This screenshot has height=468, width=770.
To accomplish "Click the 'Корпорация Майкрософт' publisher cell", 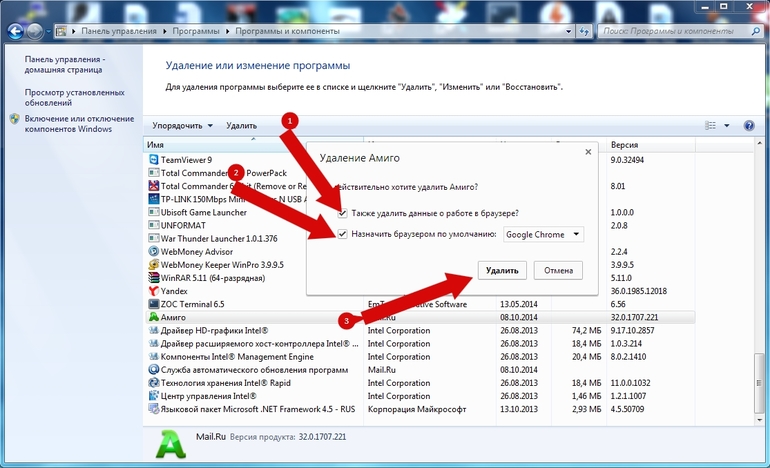I will coord(417,409).
